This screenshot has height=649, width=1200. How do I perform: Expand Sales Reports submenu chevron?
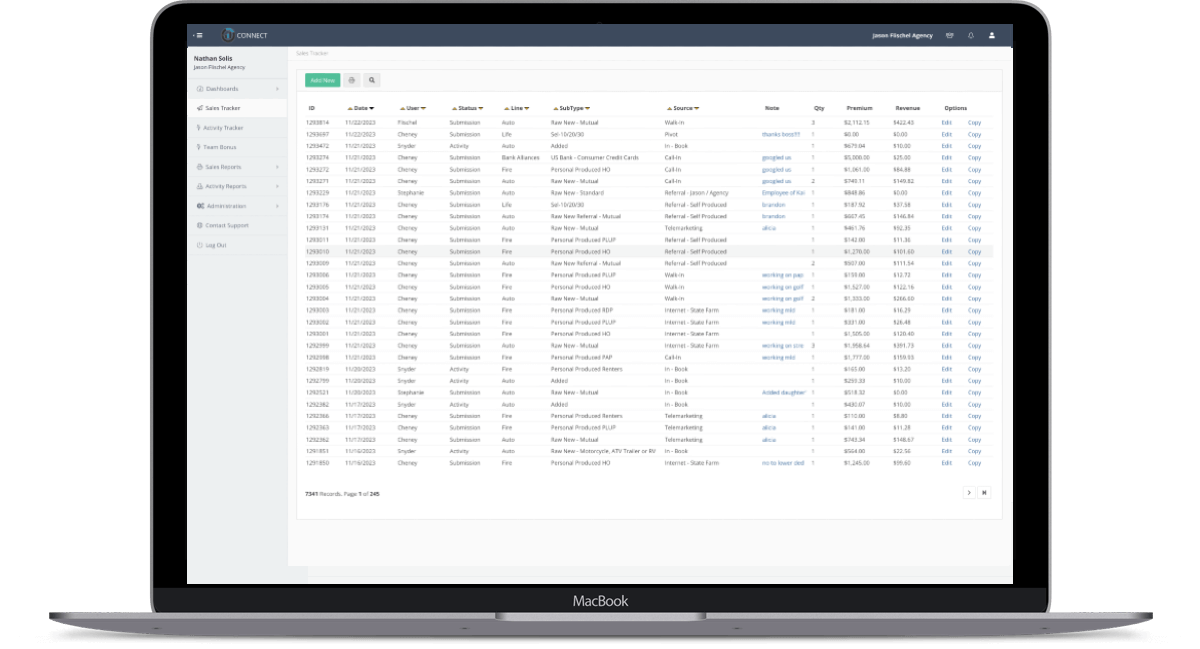tap(277, 167)
